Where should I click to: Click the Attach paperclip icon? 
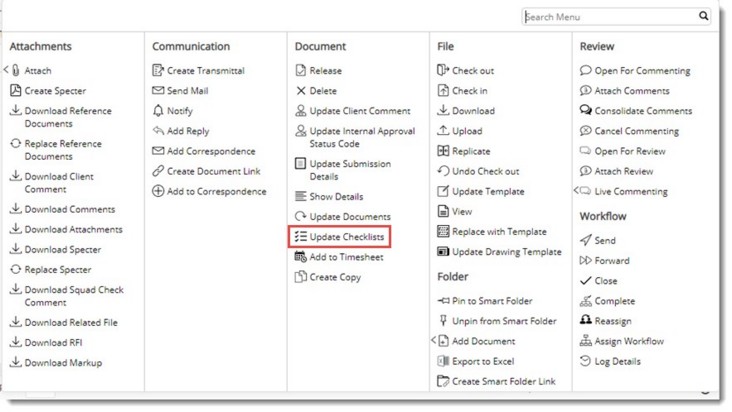pos(16,71)
